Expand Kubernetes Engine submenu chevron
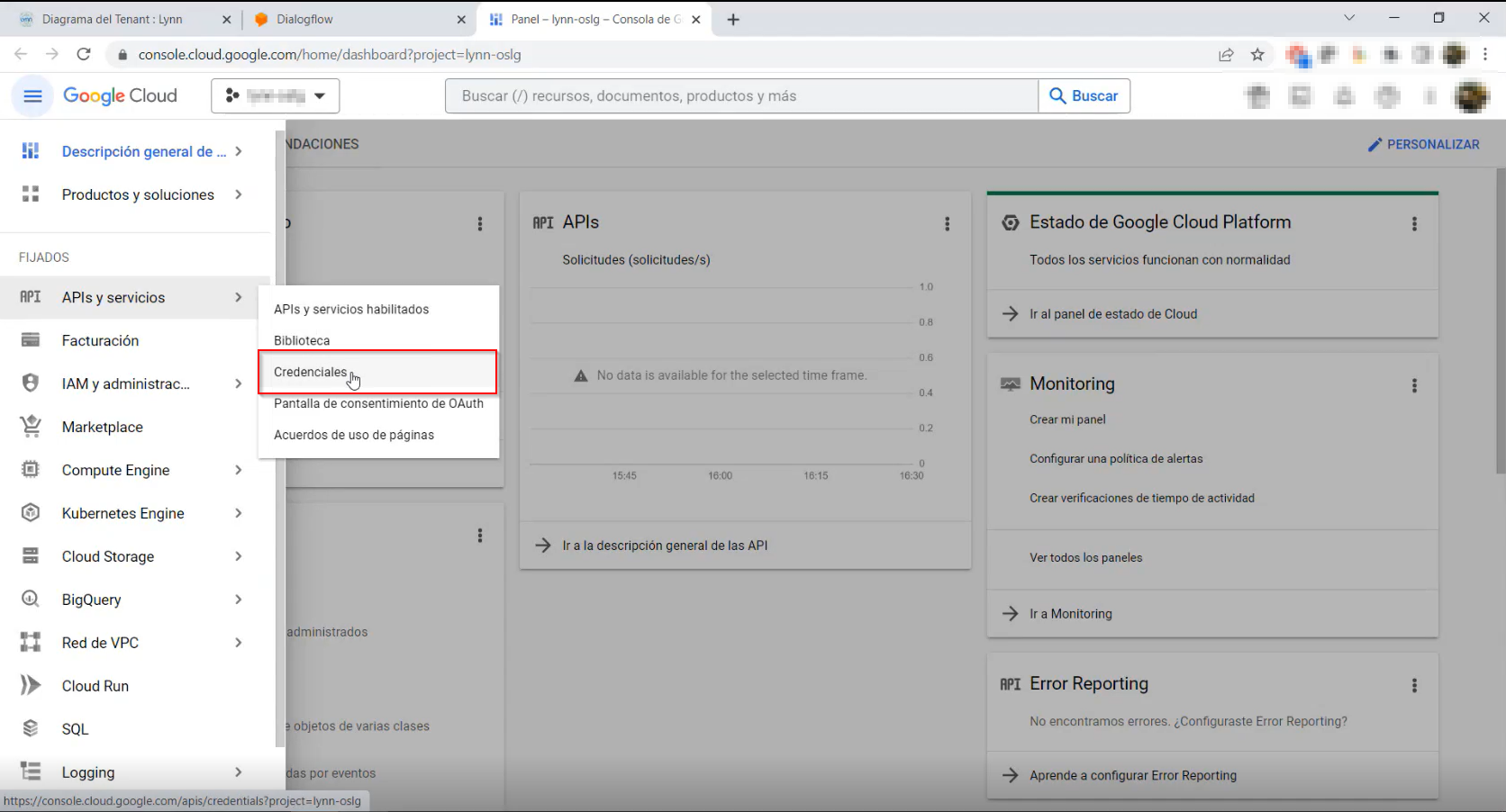The height and width of the screenshot is (812, 1506). 239,513
